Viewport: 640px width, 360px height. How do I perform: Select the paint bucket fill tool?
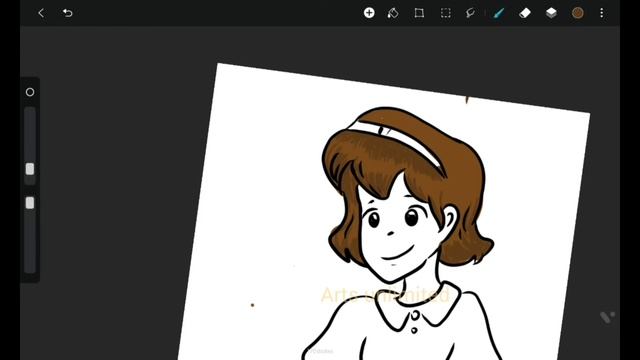(x=393, y=13)
